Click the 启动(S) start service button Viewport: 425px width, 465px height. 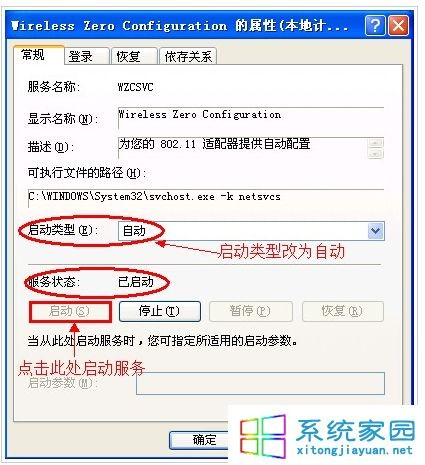pyautogui.click(x=70, y=312)
